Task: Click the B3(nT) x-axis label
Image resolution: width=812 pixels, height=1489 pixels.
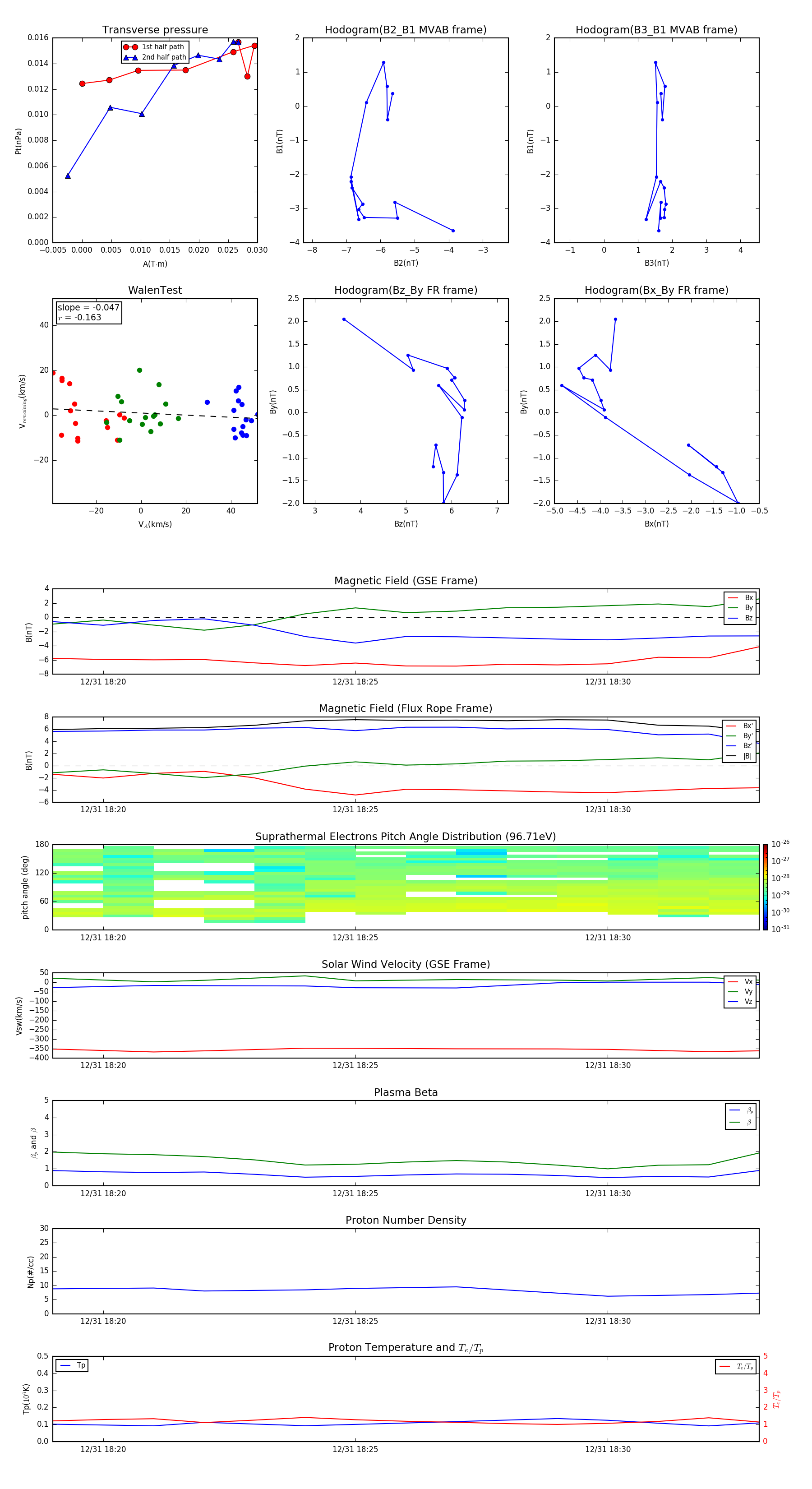Action: 656,263
